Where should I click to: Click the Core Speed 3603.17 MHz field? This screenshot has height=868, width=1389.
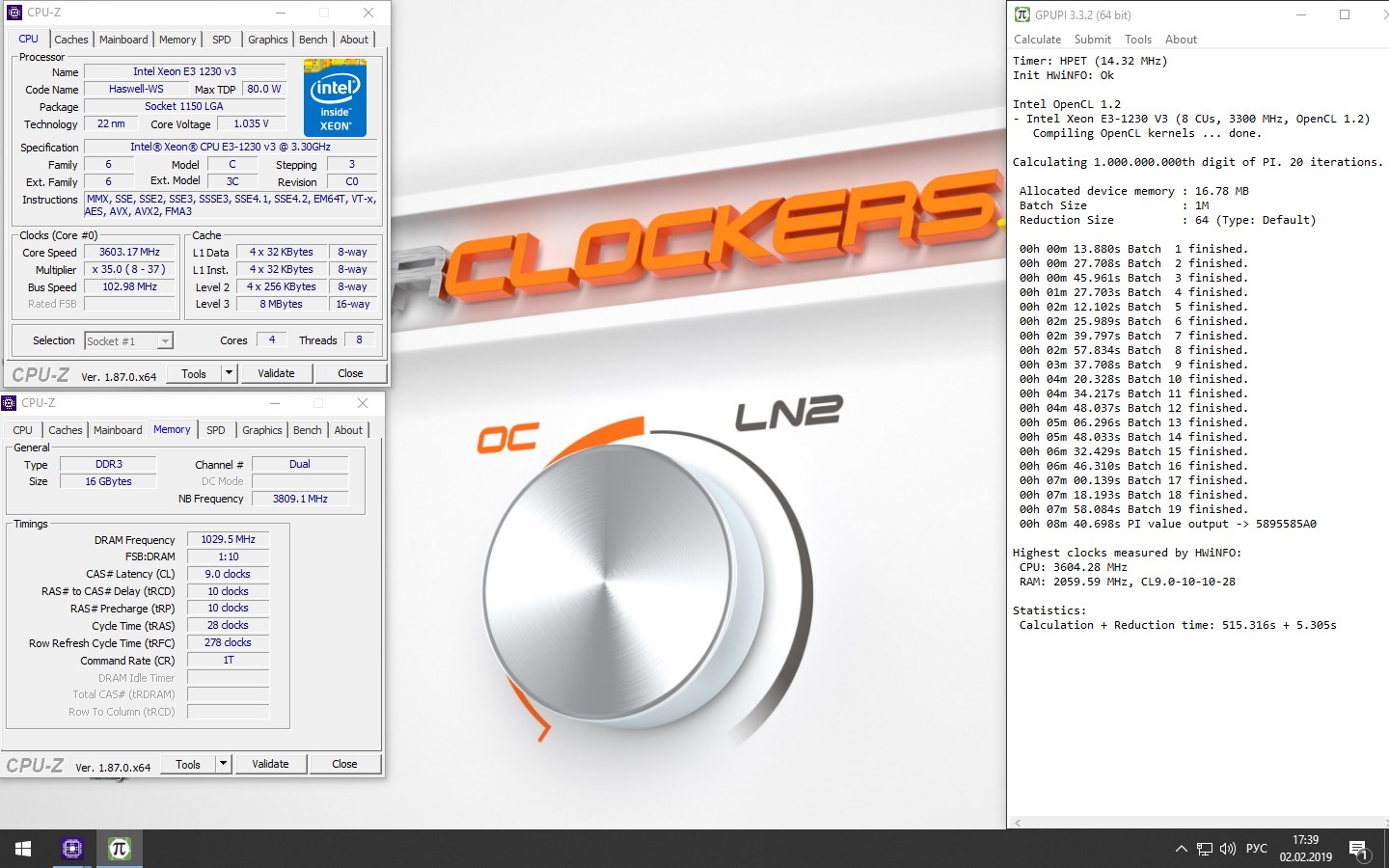[129, 252]
